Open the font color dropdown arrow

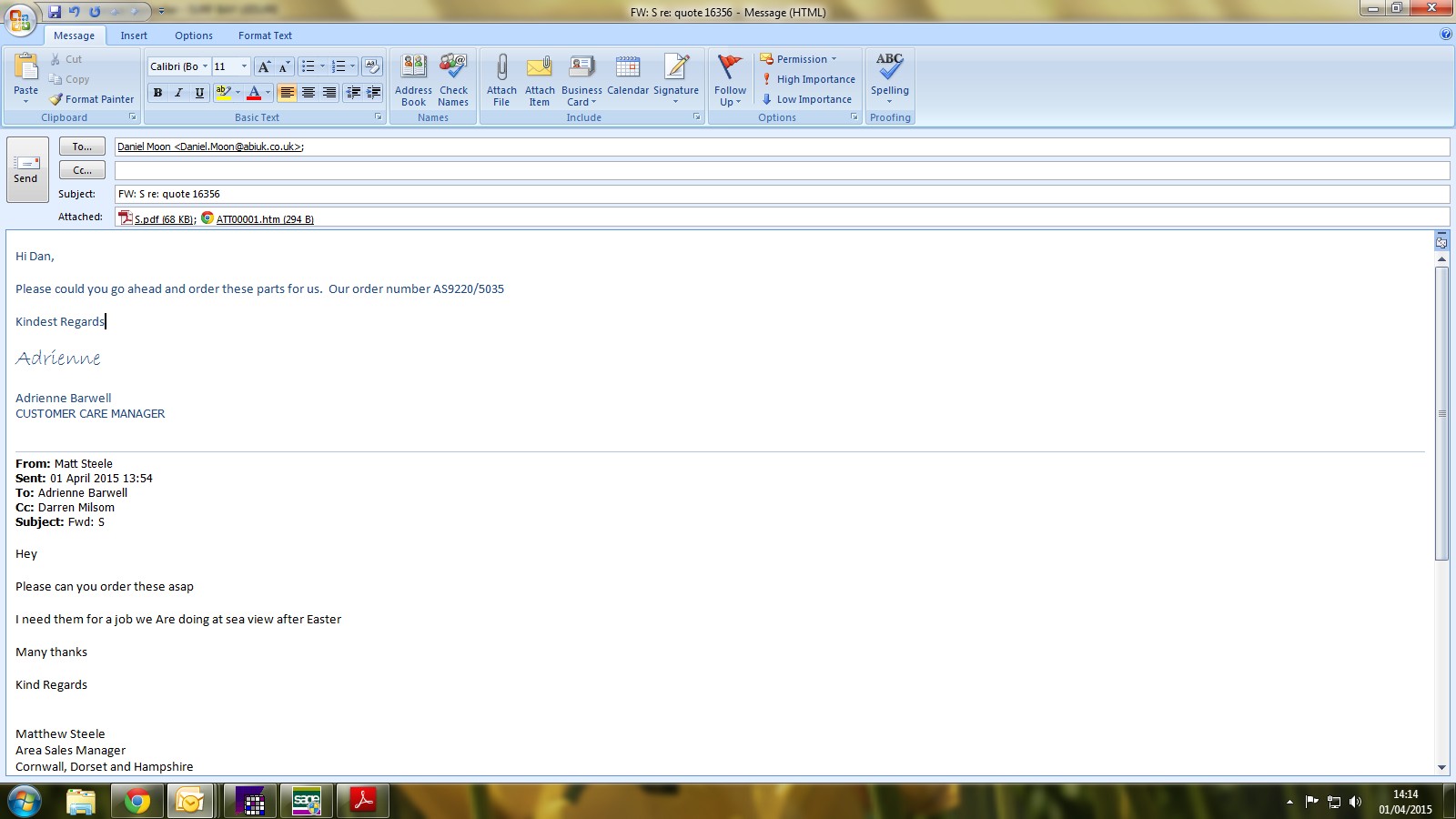[x=268, y=93]
